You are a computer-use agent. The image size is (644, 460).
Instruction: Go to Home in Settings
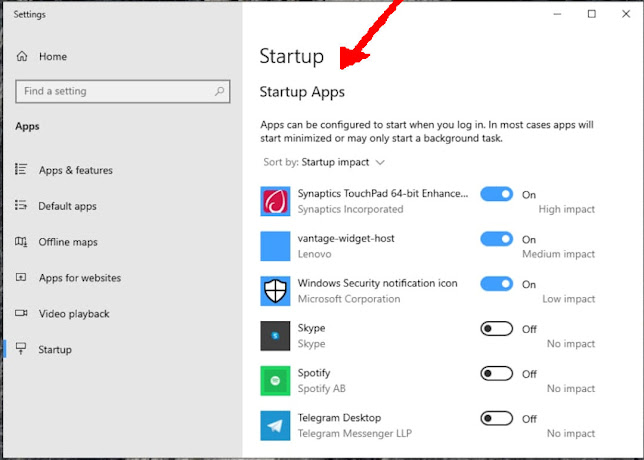point(53,56)
